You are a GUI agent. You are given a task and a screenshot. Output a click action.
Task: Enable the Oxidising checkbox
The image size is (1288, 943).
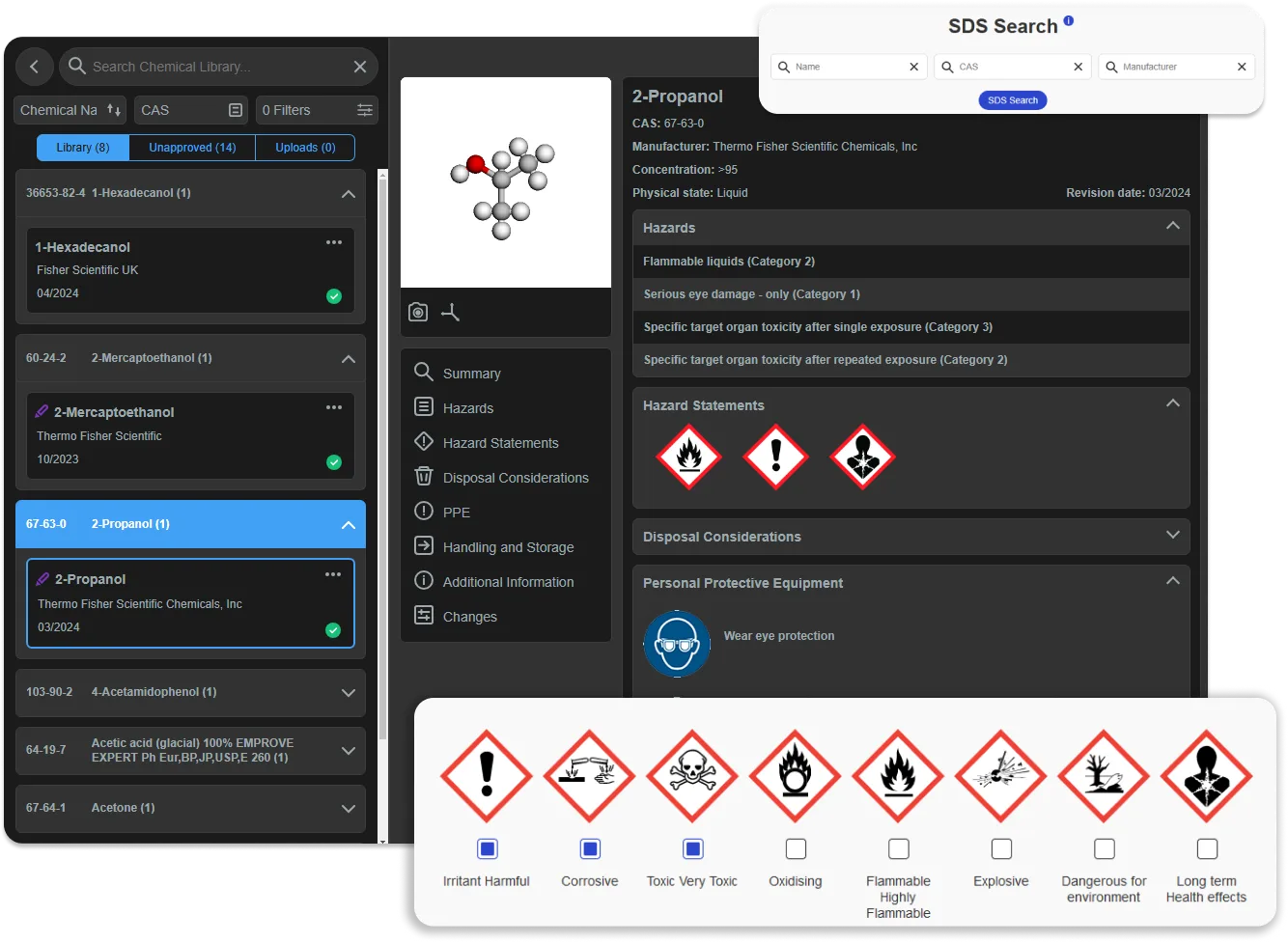pyautogui.click(x=796, y=848)
